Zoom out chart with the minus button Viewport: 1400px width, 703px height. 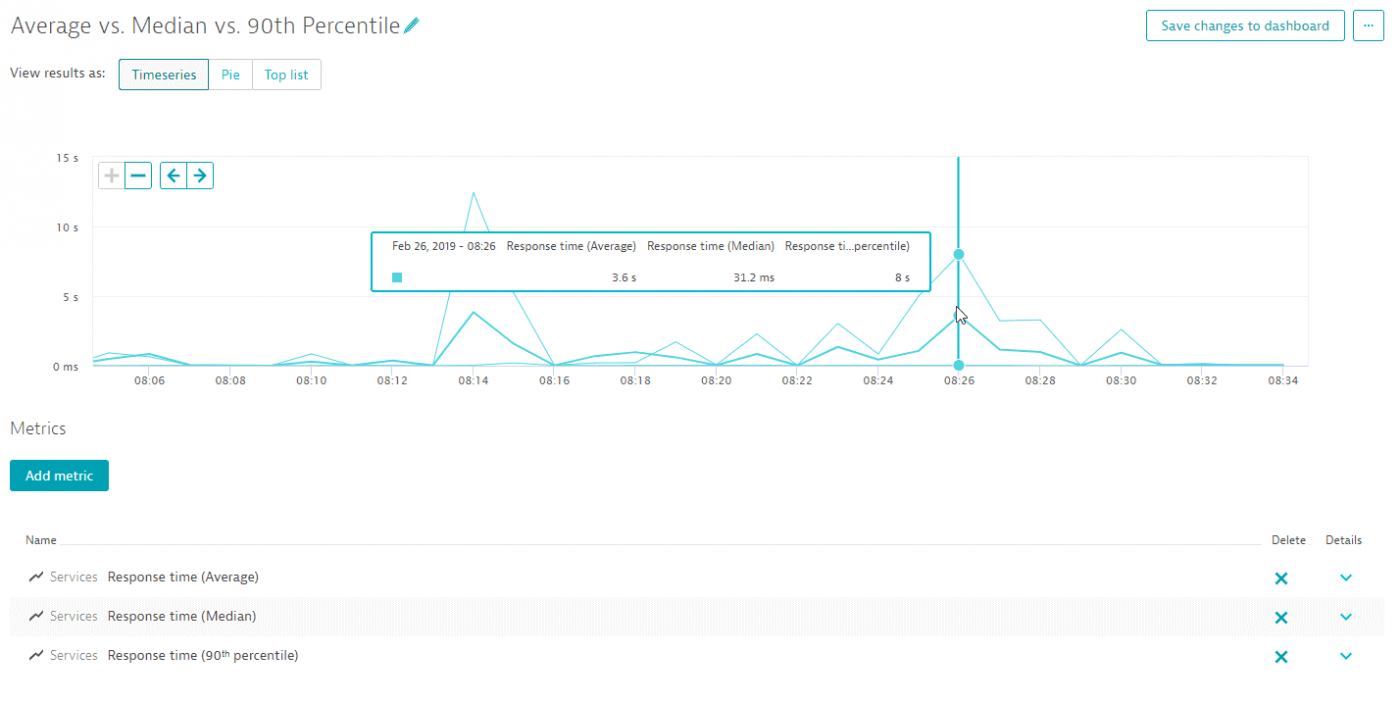tap(139, 176)
